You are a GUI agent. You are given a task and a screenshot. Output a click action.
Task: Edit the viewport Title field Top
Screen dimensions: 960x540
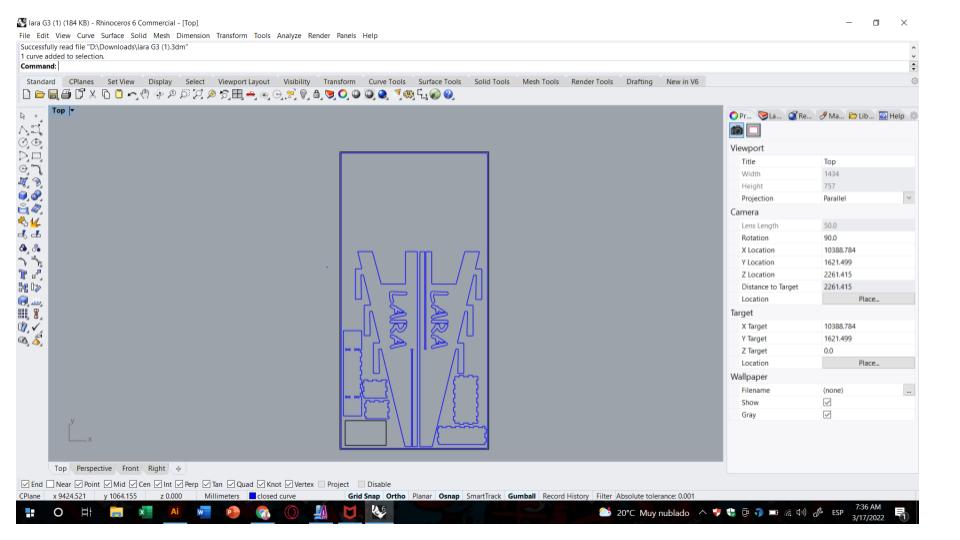[868, 162]
